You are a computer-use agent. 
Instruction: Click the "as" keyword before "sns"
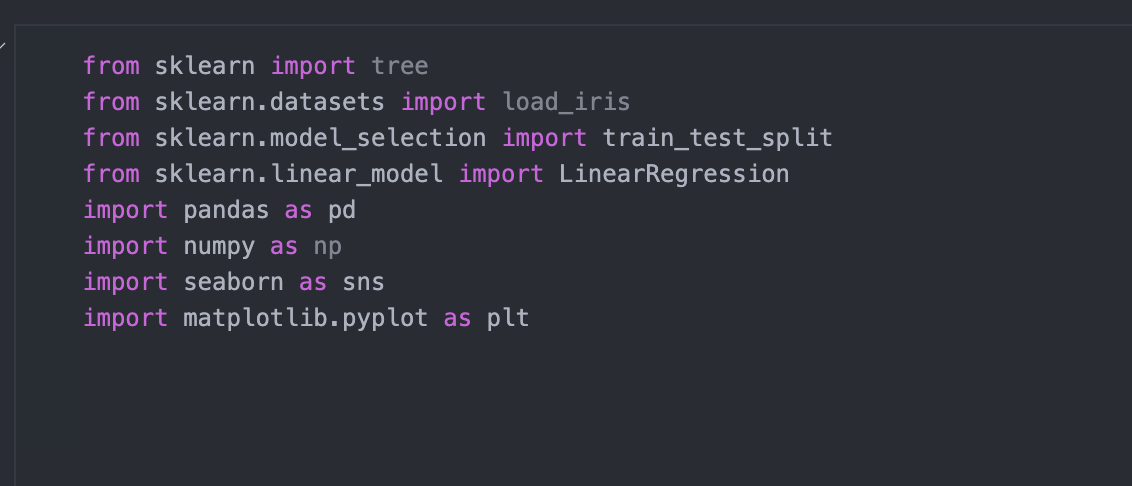(x=313, y=283)
